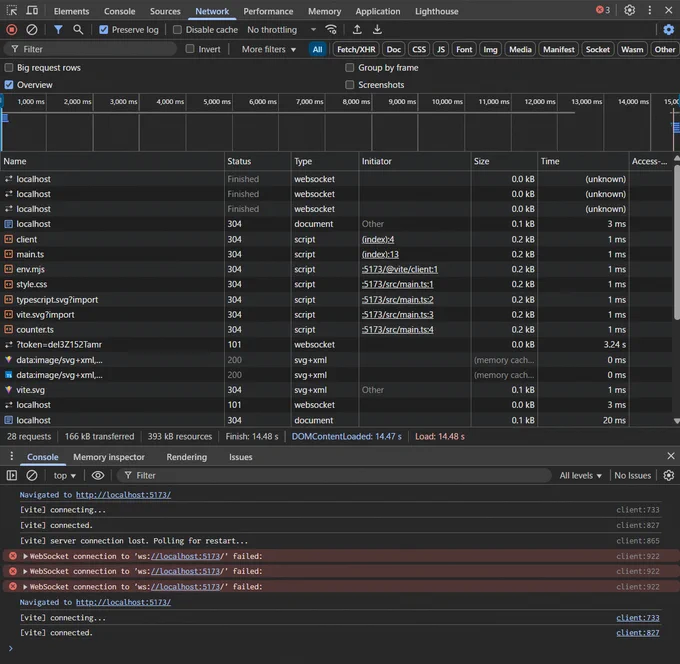Open the client:733 source link at bottom
The width and height of the screenshot is (680, 664).
point(638,617)
